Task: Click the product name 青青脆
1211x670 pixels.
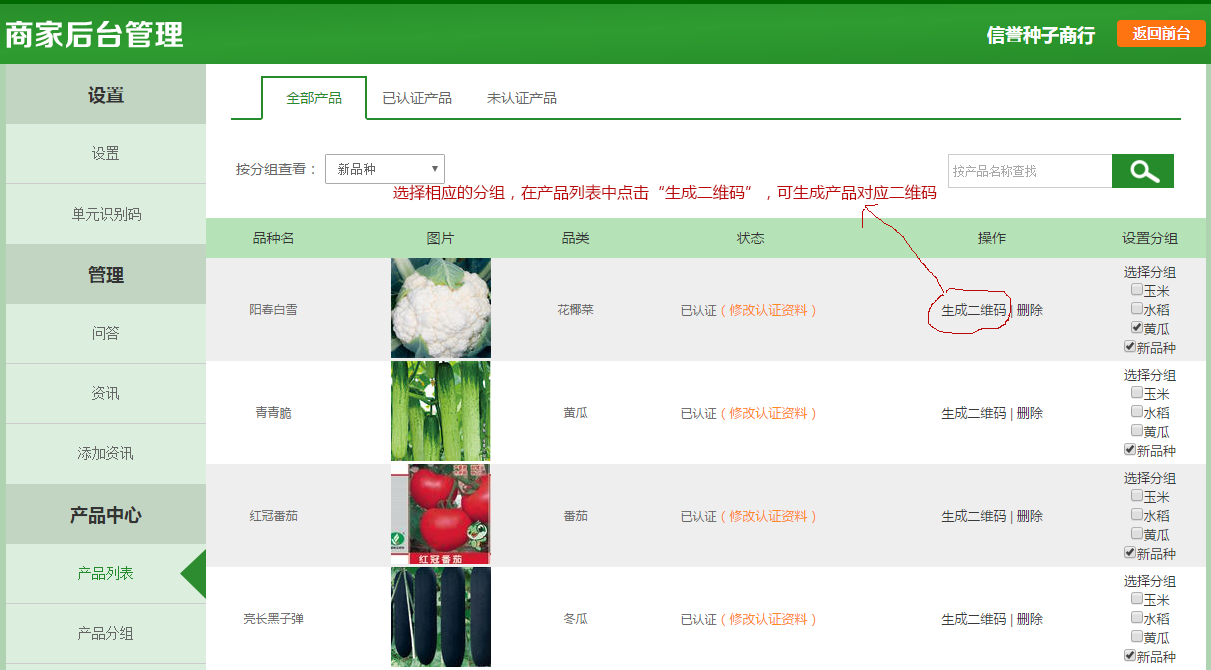Action: click(x=273, y=413)
